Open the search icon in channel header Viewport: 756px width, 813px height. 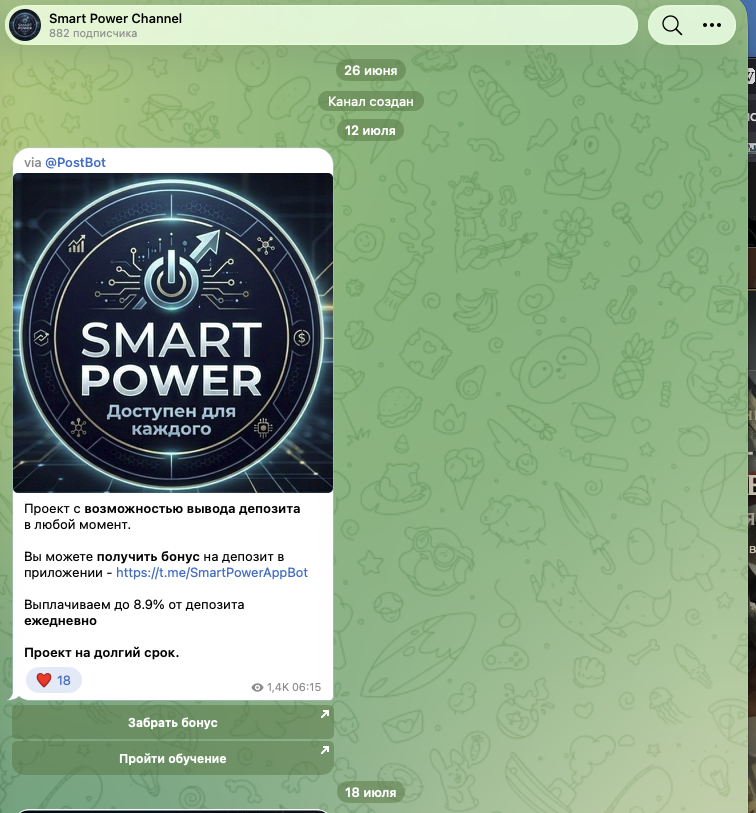(671, 25)
